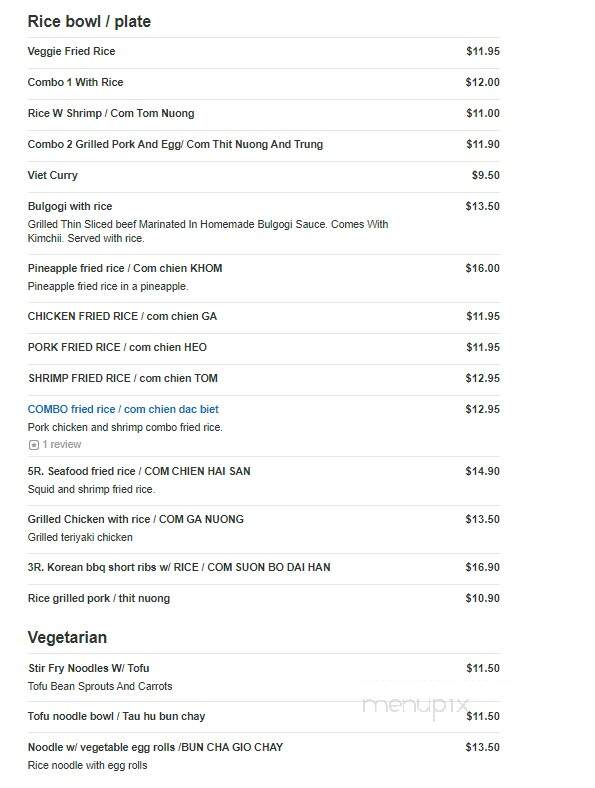The width and height of the screenshot is (595, 788).
Task: Select the Combo 1 With Rice item
Action: [75, 82]
